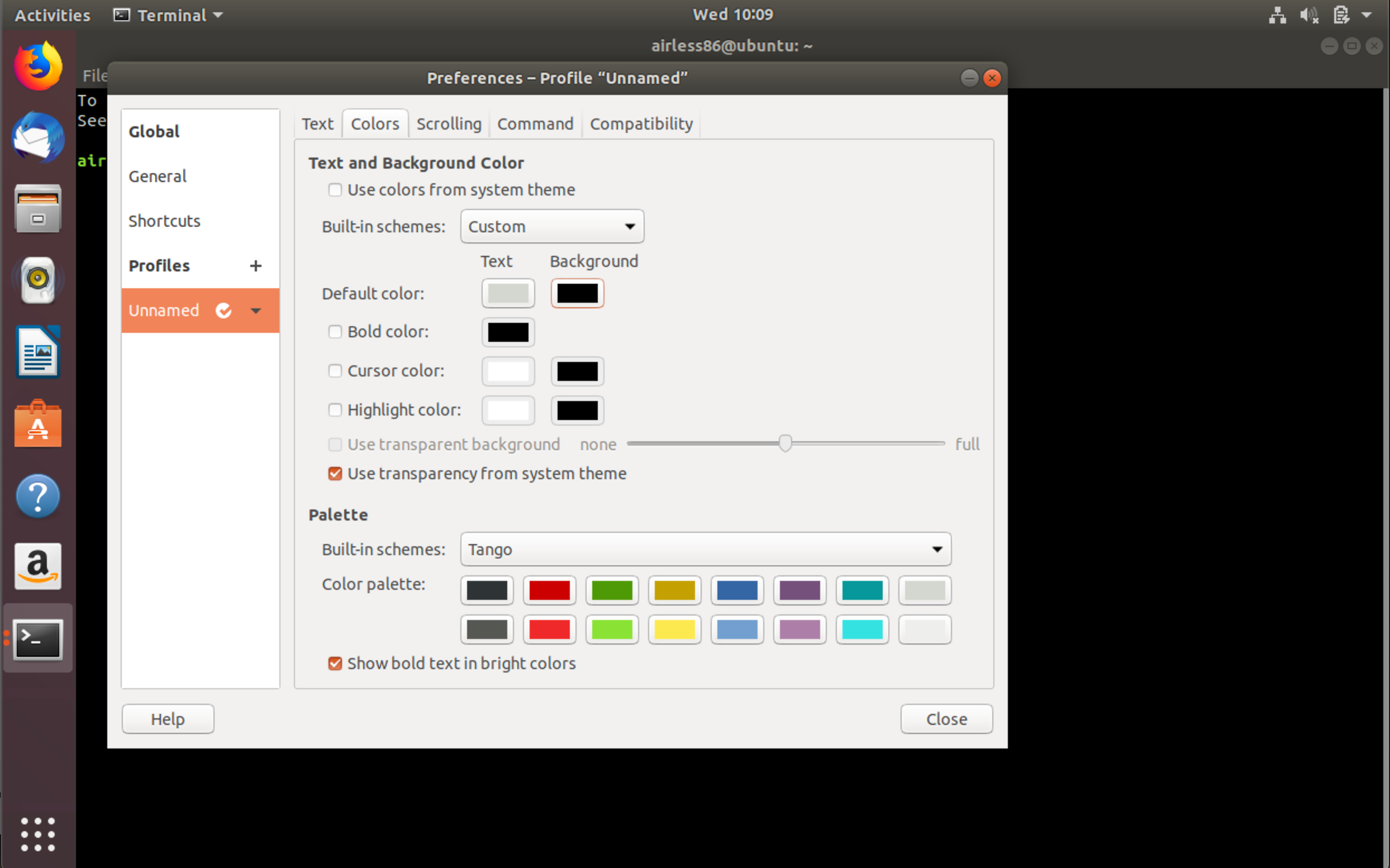Click the volume icon in top bar
Screen dimensions: 1390x868
pos(1308,15)
